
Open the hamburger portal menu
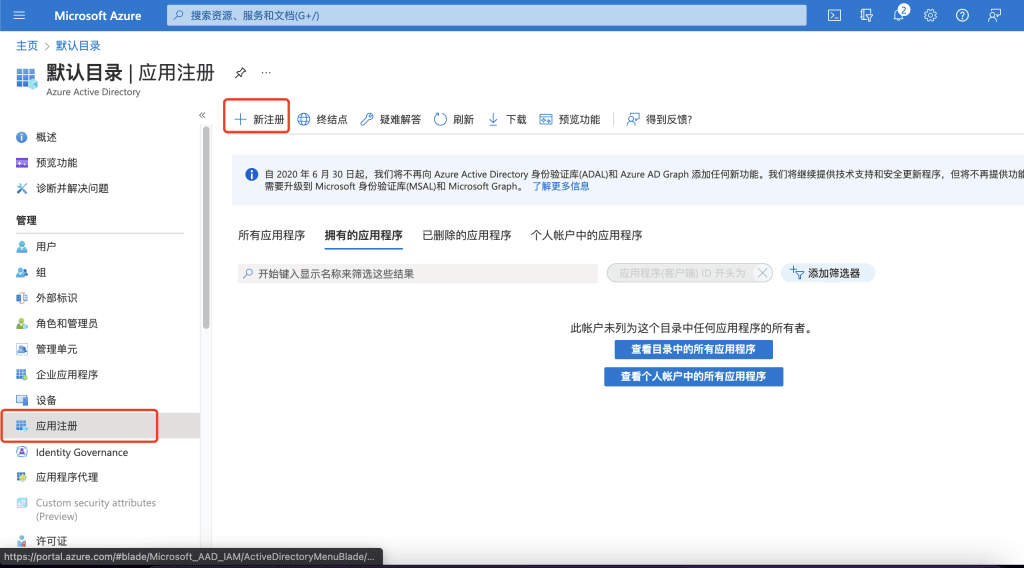click(x=19, y=15)
